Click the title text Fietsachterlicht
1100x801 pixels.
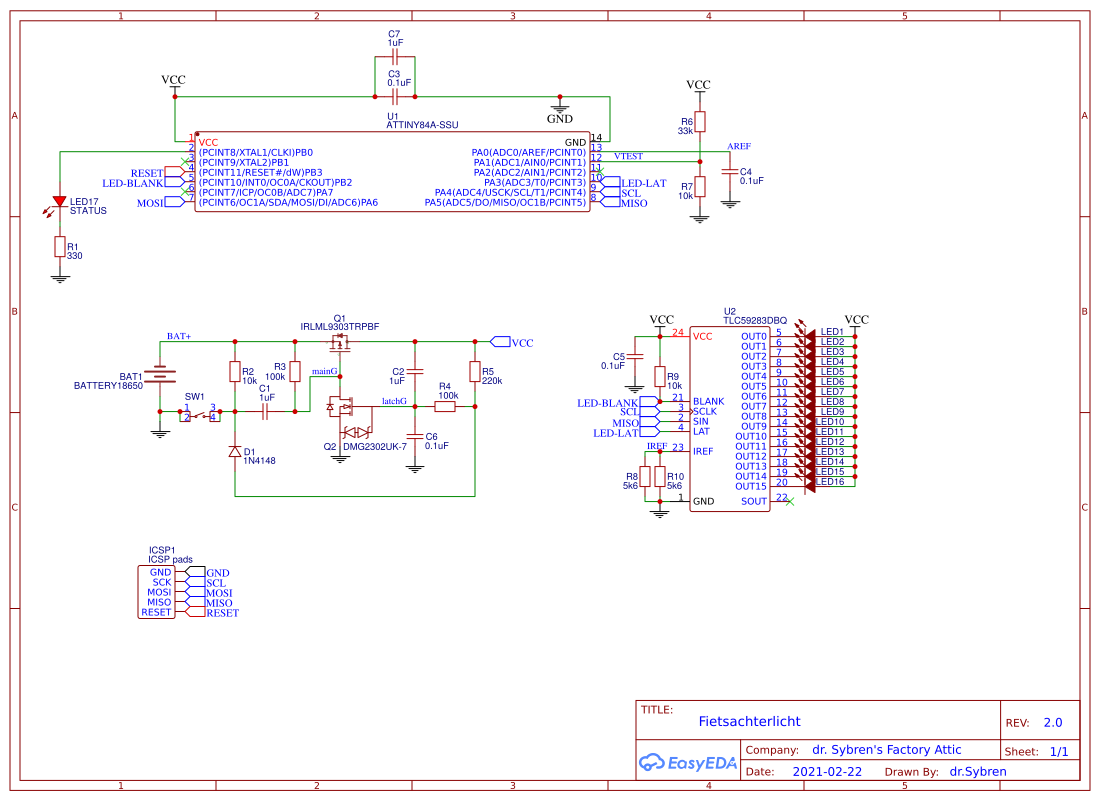(750, 718)
